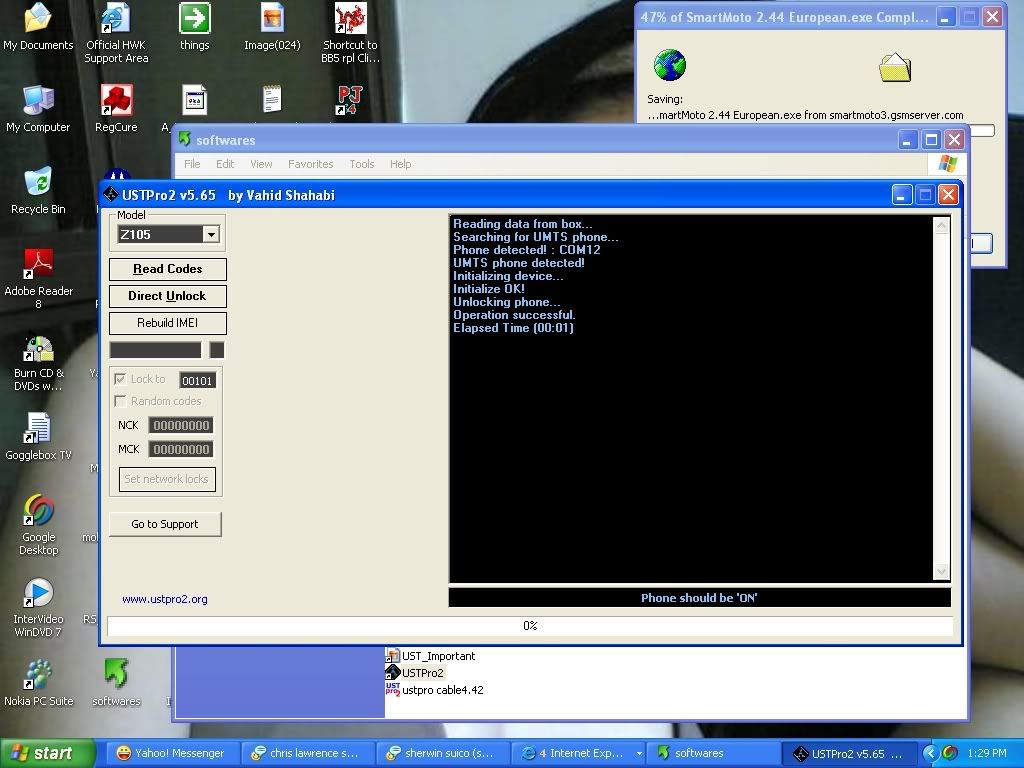Viewport: 1024px width, 768px height.
Task: Switch to the sherwin suico chat taskbar button
Action: [443, 753]
